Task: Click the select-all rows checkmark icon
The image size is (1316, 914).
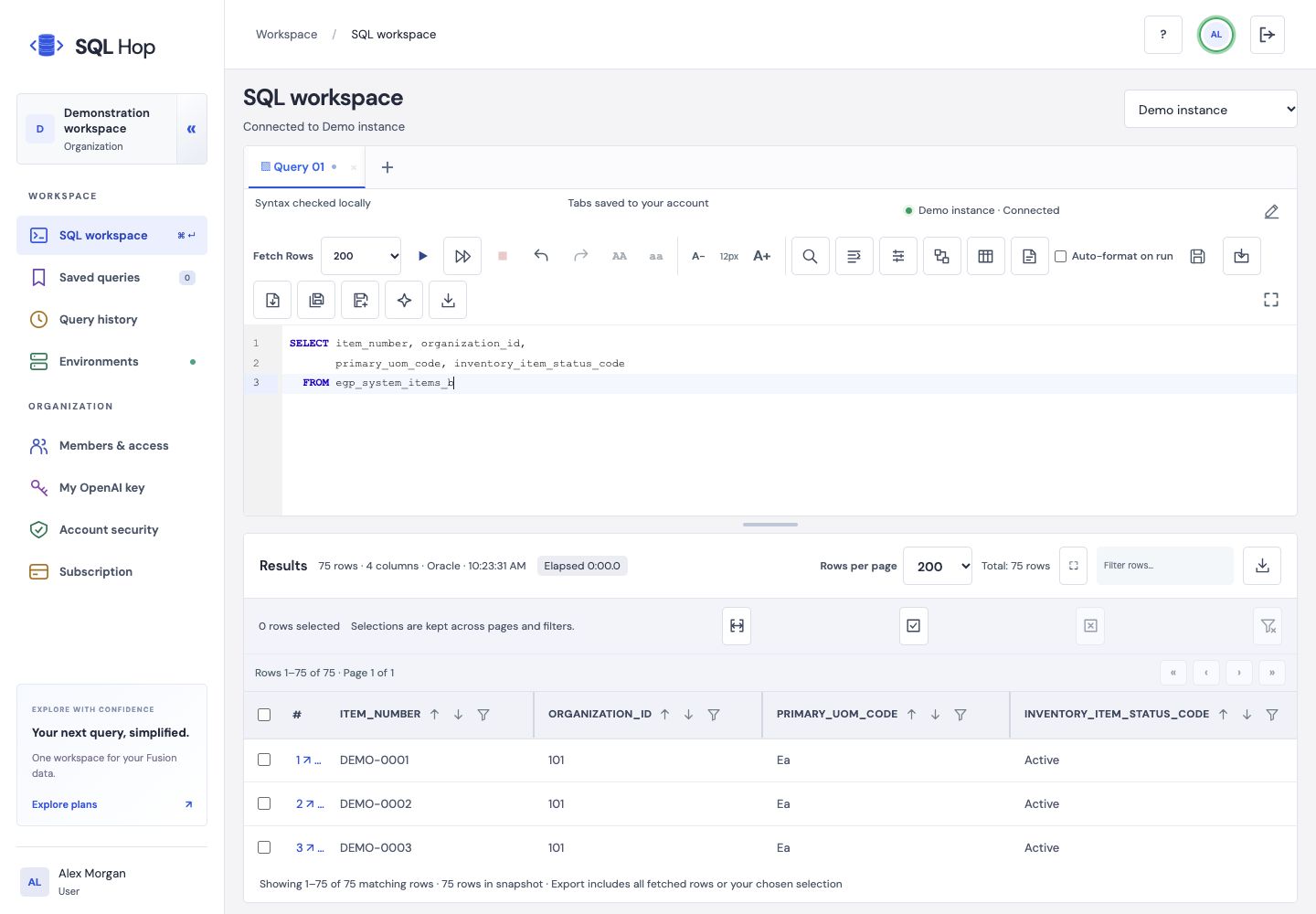Action: [914, 626]
